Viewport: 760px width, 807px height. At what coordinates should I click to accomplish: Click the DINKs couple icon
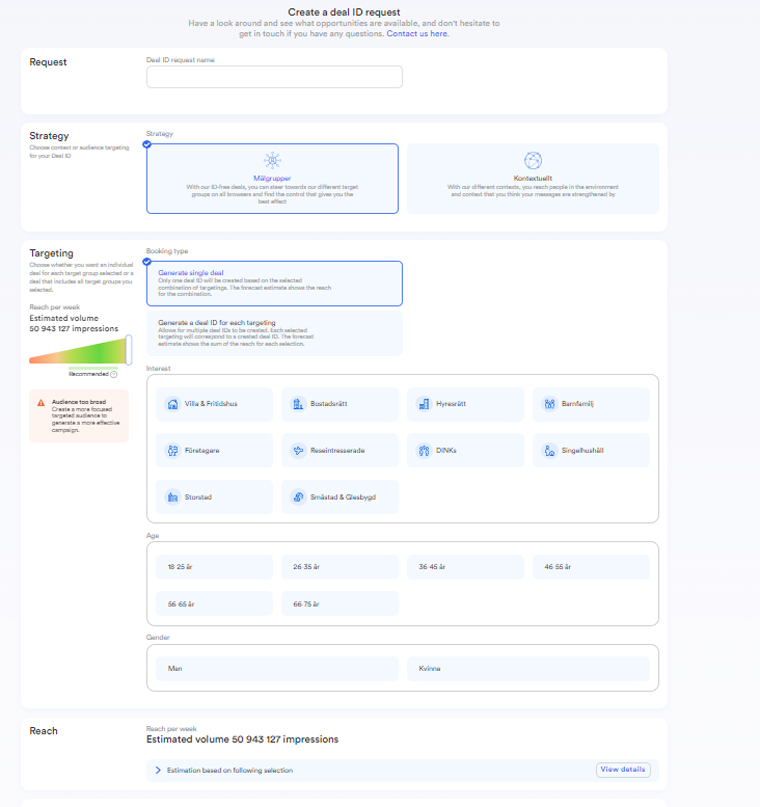pos(423,451)
